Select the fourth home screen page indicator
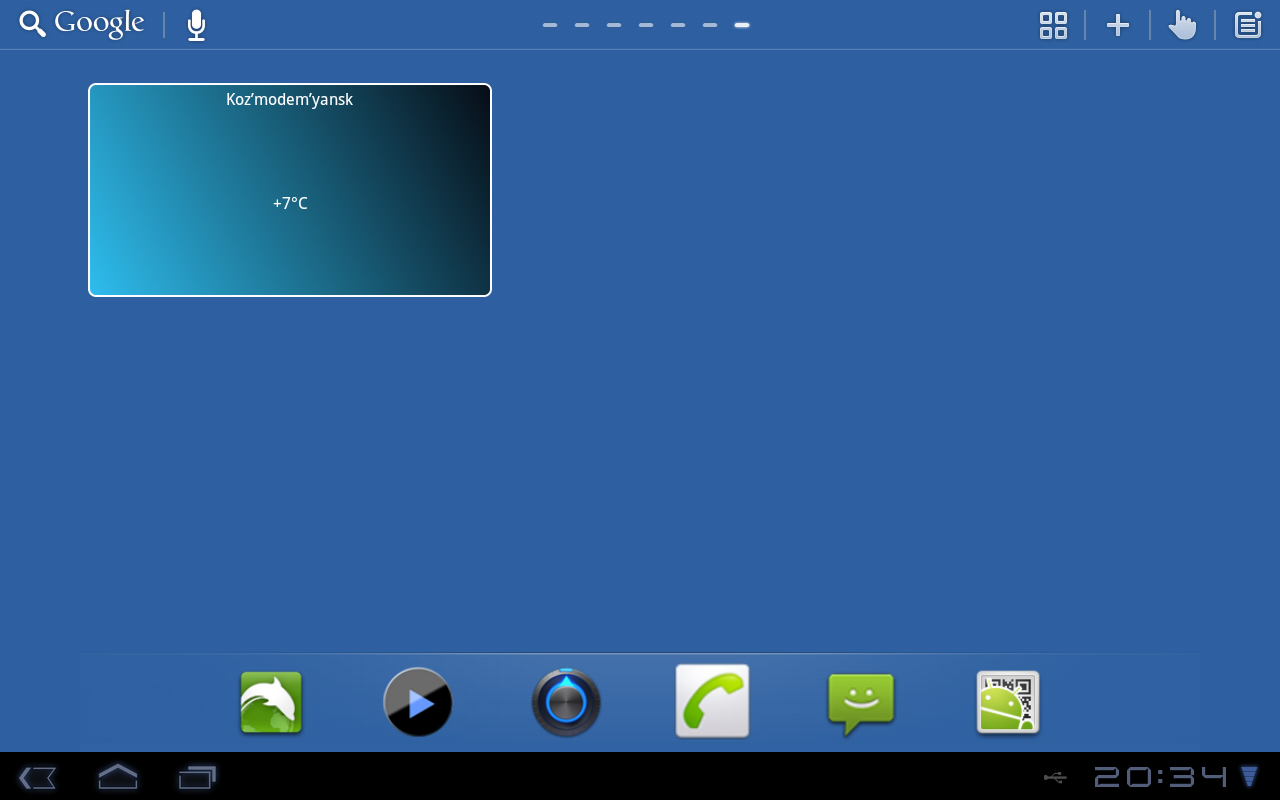 tap(646, 25)
